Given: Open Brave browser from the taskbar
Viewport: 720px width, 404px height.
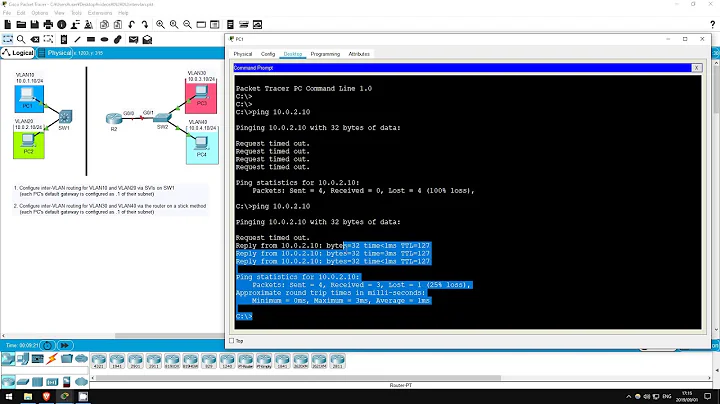Looking at the screenshot, I should [x=46, y=396].
